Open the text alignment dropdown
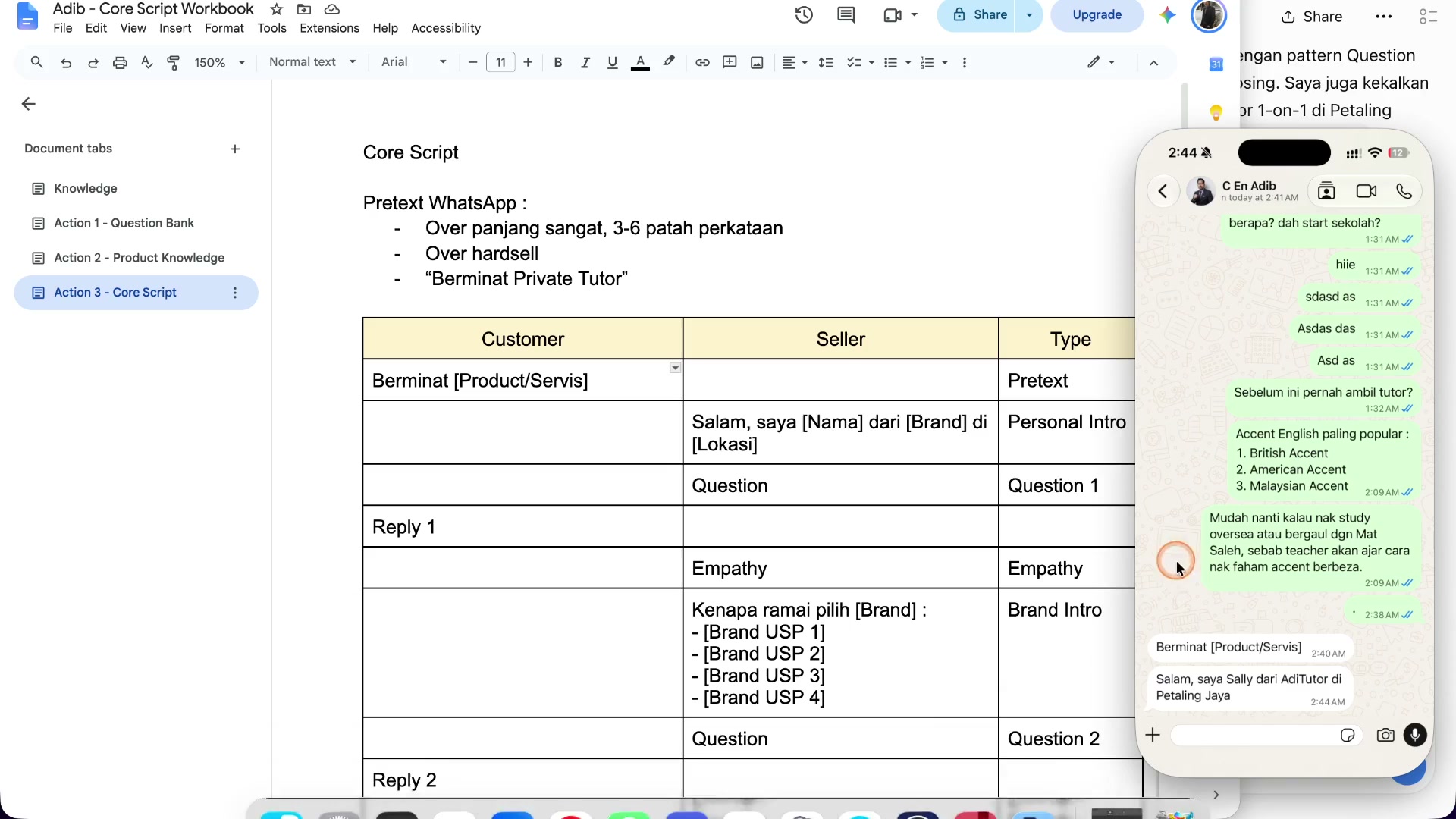 point(794,63)
